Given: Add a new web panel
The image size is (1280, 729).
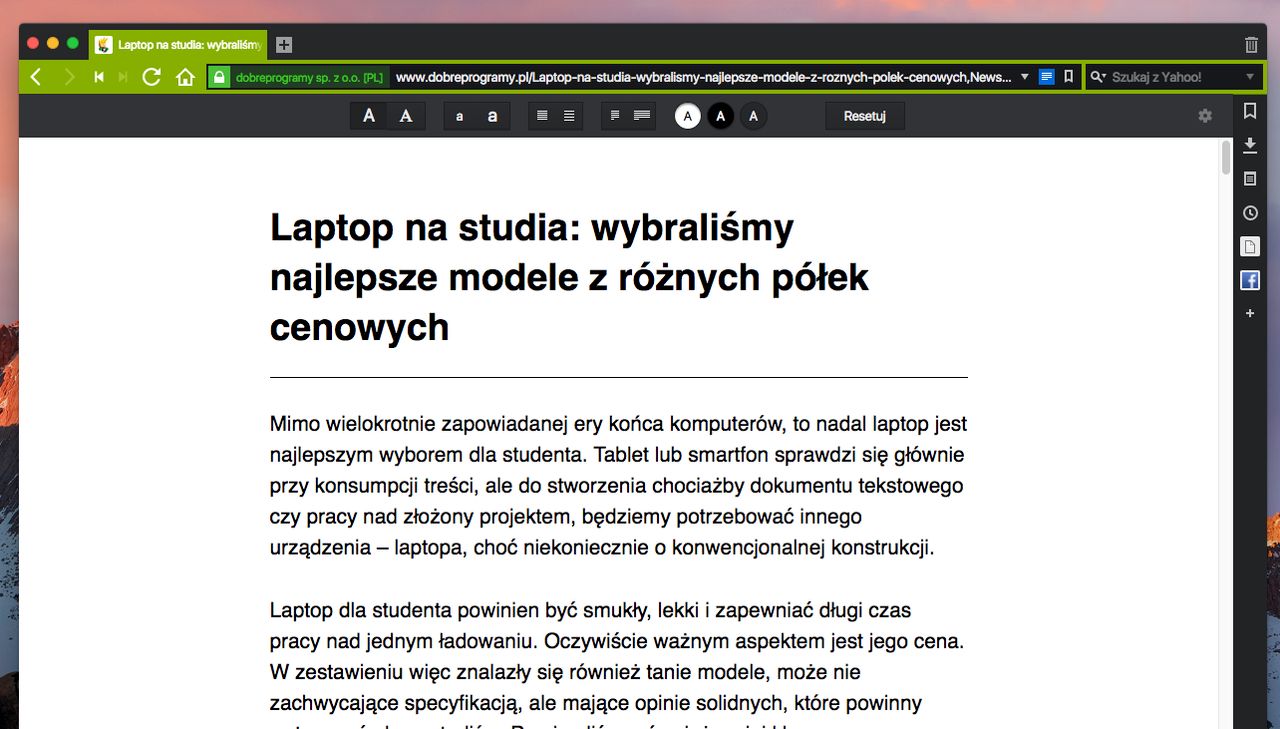Looking at the screenshot, I should (x=1250, y=314).
